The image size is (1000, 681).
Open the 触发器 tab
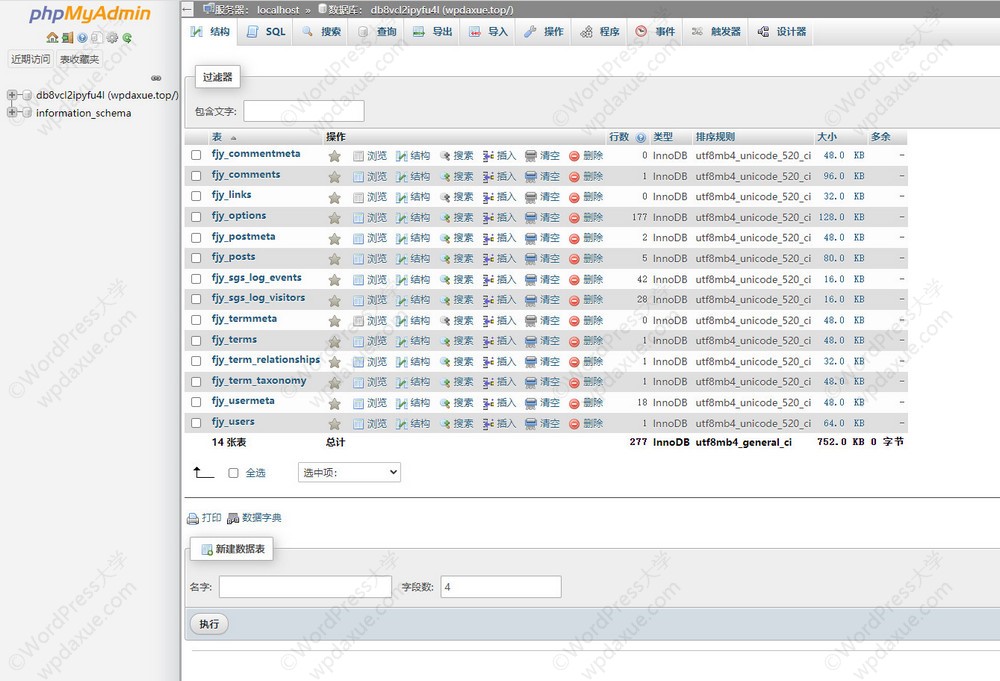[x=716, y=31]
